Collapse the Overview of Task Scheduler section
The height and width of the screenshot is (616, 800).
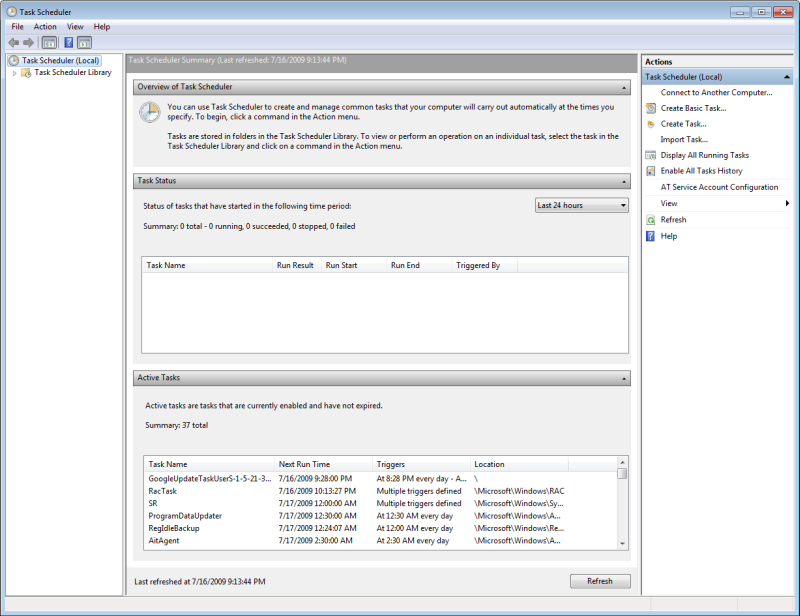(x=624, y=87)
